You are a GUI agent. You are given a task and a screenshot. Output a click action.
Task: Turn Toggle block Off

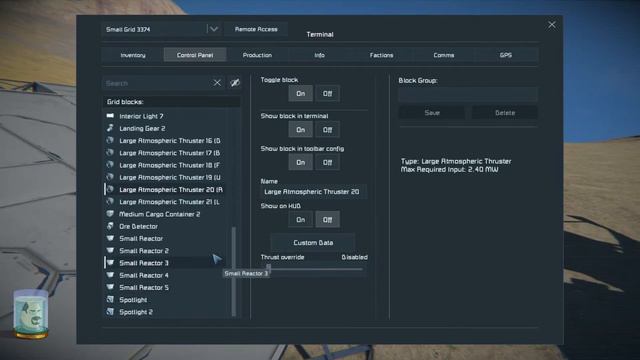click(x=327, y=93)
